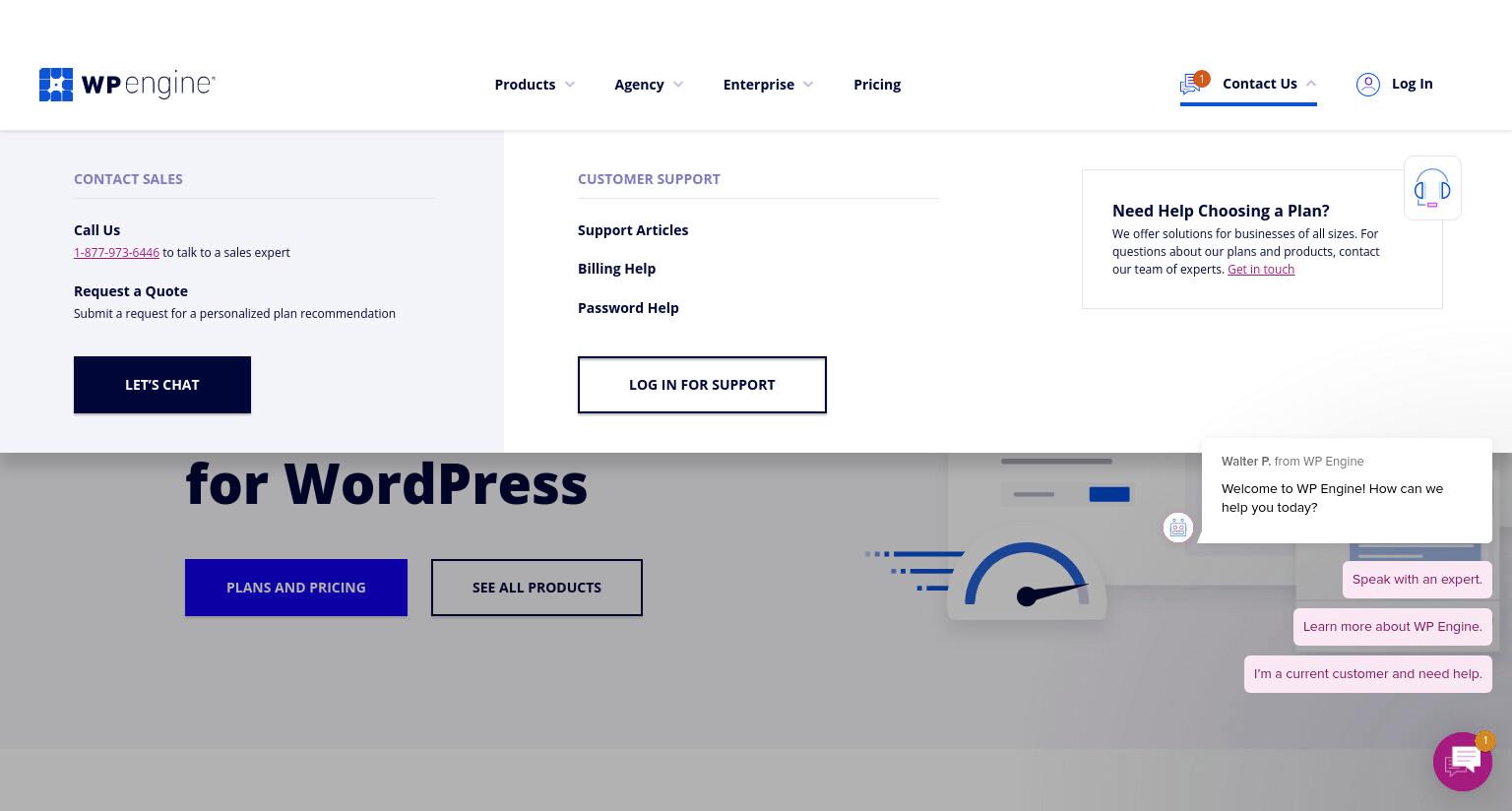Click the 1-877-973-6446 phone number link
The image size is (1512, 811).
coord(116,253)
